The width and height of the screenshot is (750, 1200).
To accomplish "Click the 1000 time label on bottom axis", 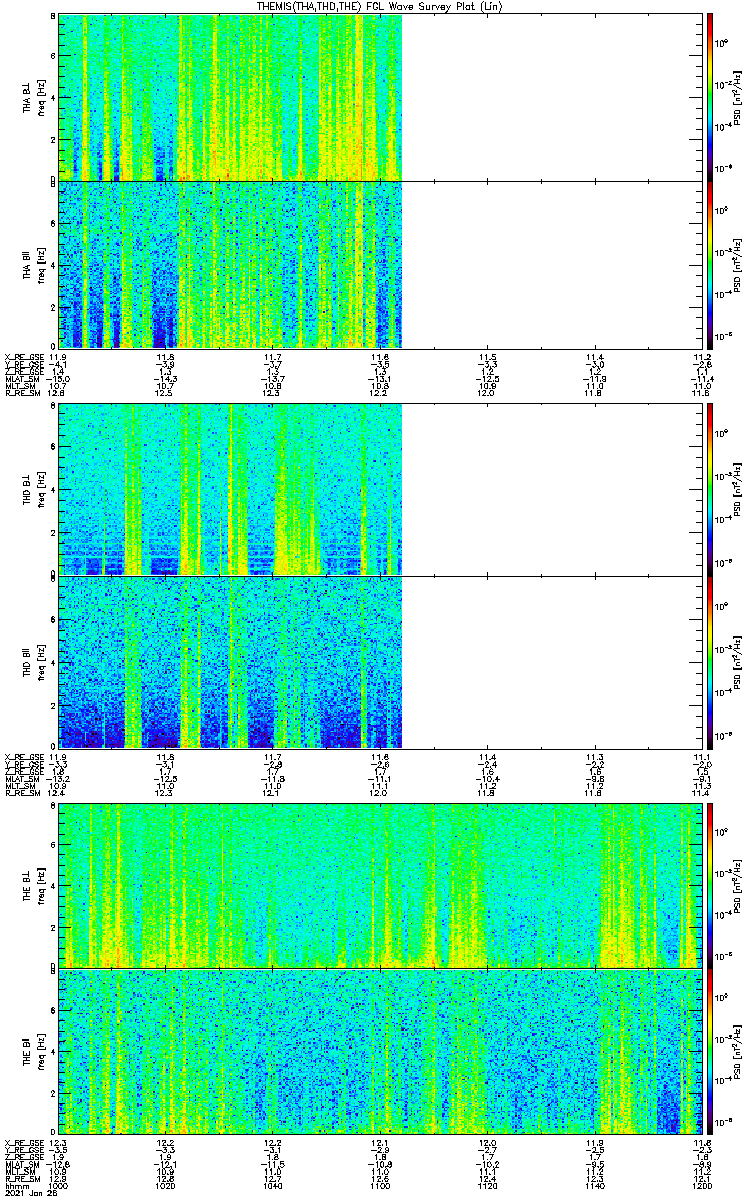I will [59, 1185].
